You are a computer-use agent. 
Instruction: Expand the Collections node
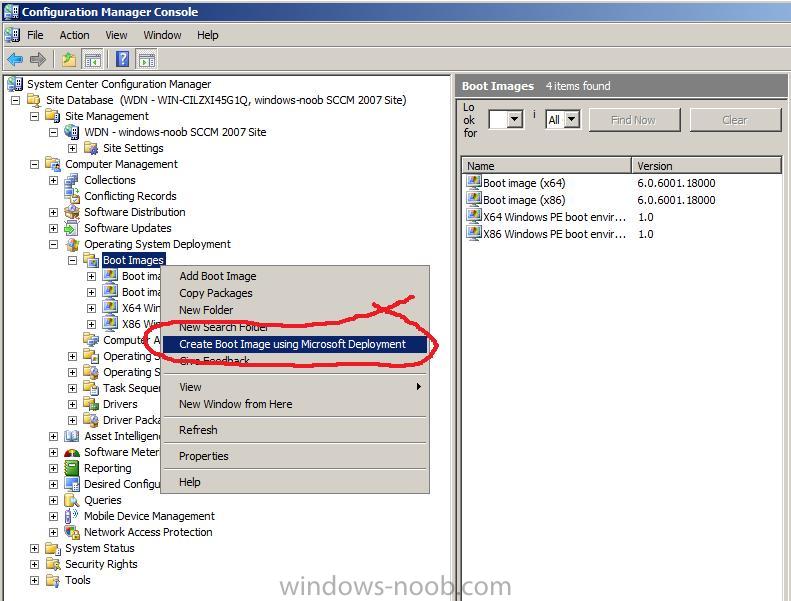pos(53,180)
